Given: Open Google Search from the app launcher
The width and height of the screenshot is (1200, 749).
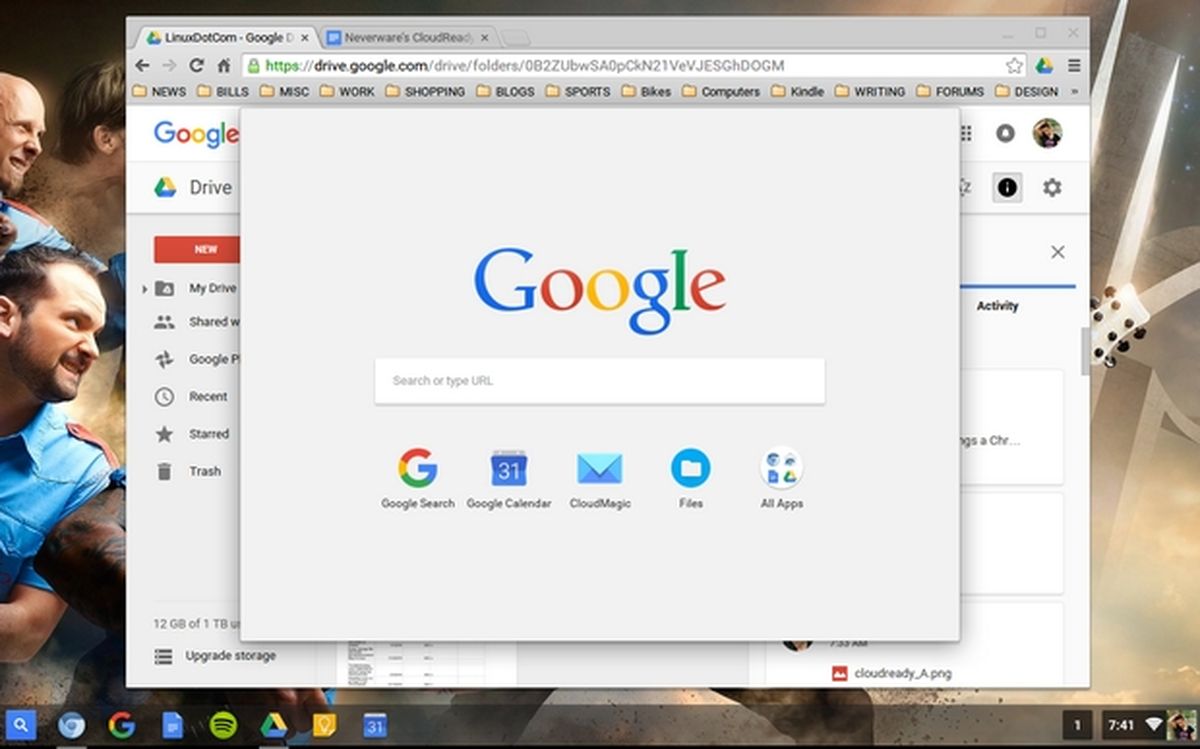Looking at the screenshot, I should [417, 466].
